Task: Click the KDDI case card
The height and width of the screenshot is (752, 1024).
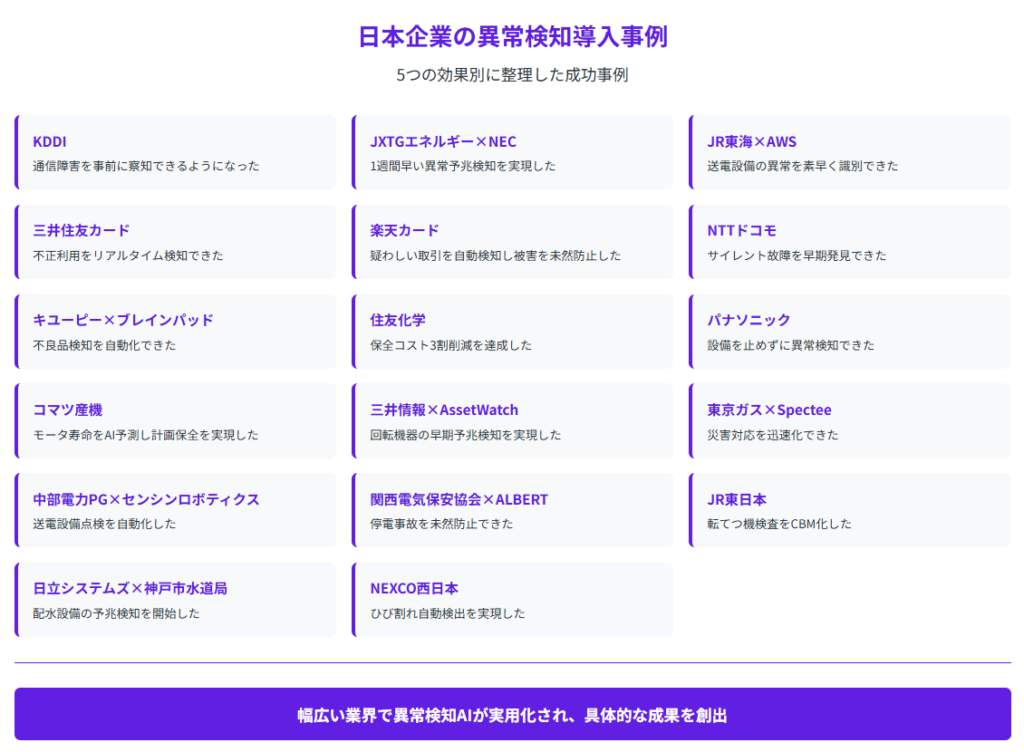Action: click(x=175, y=153)
